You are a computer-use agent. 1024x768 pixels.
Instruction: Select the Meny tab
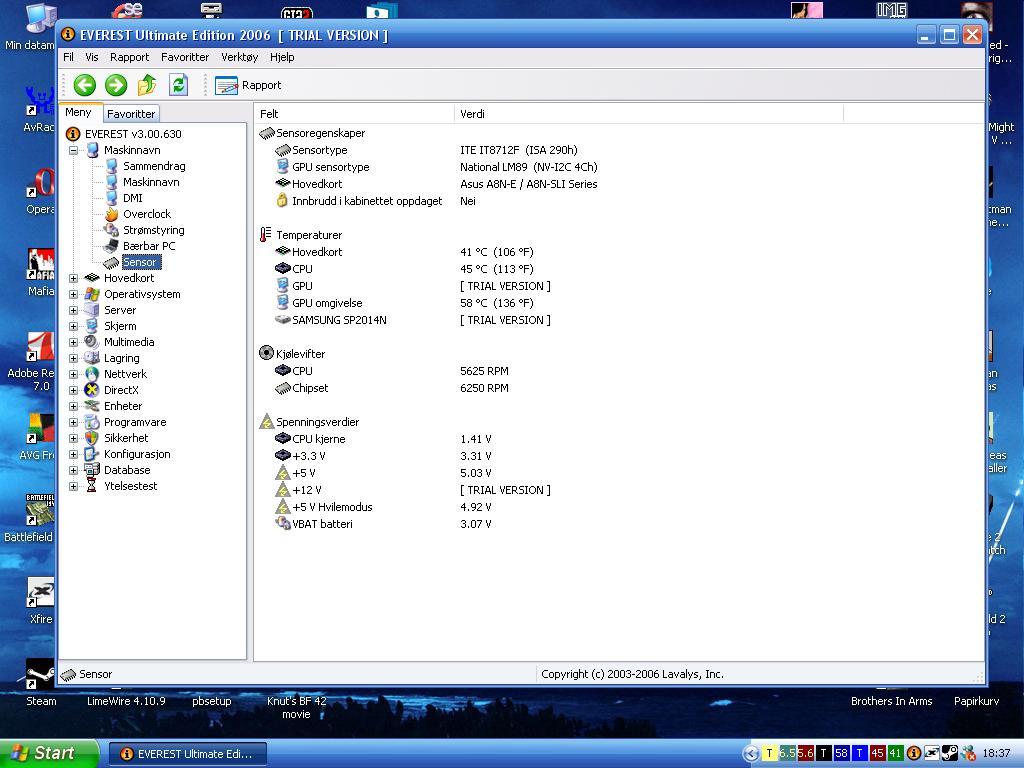coord(78,112)
